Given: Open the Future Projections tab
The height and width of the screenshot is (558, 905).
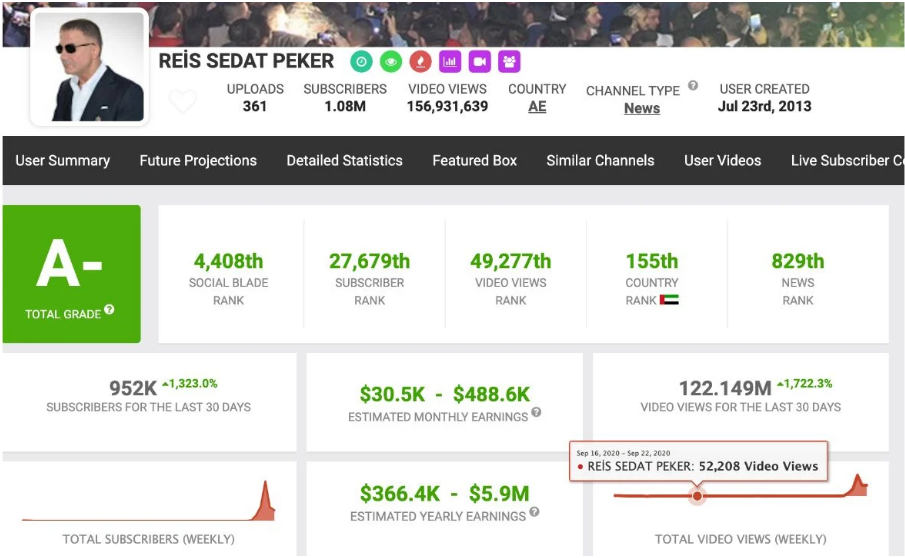Looking at the screenshot, I should pos(198,160).
